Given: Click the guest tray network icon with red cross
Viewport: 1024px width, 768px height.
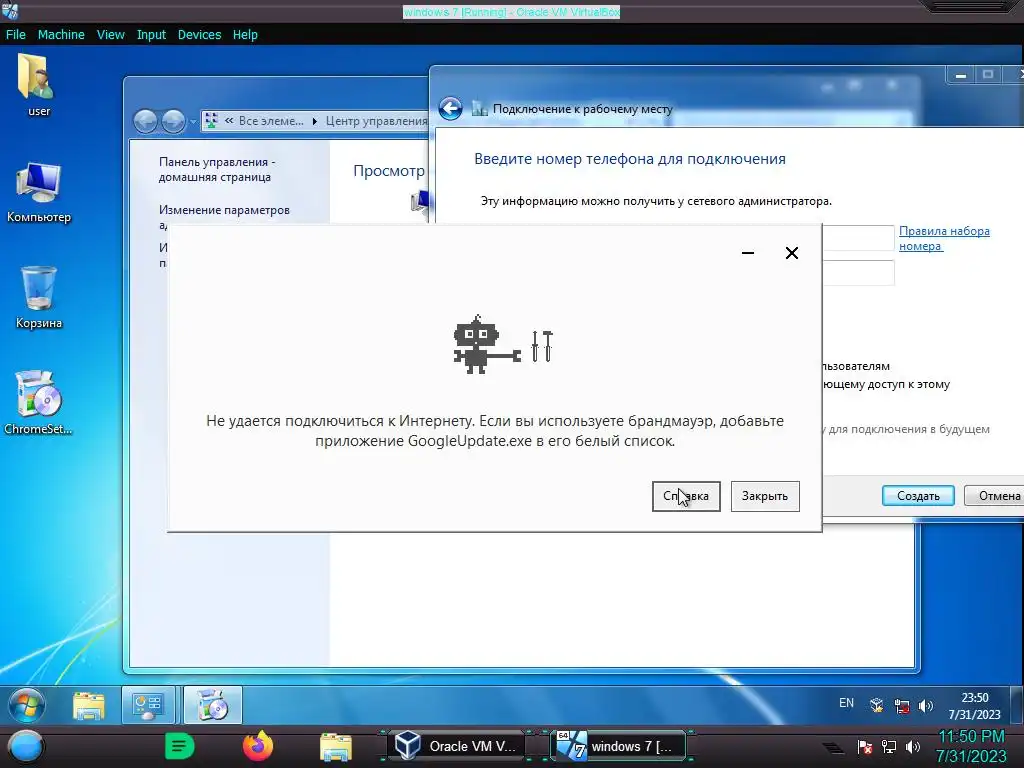Looking at the screenshot, I should pos(902,706).
